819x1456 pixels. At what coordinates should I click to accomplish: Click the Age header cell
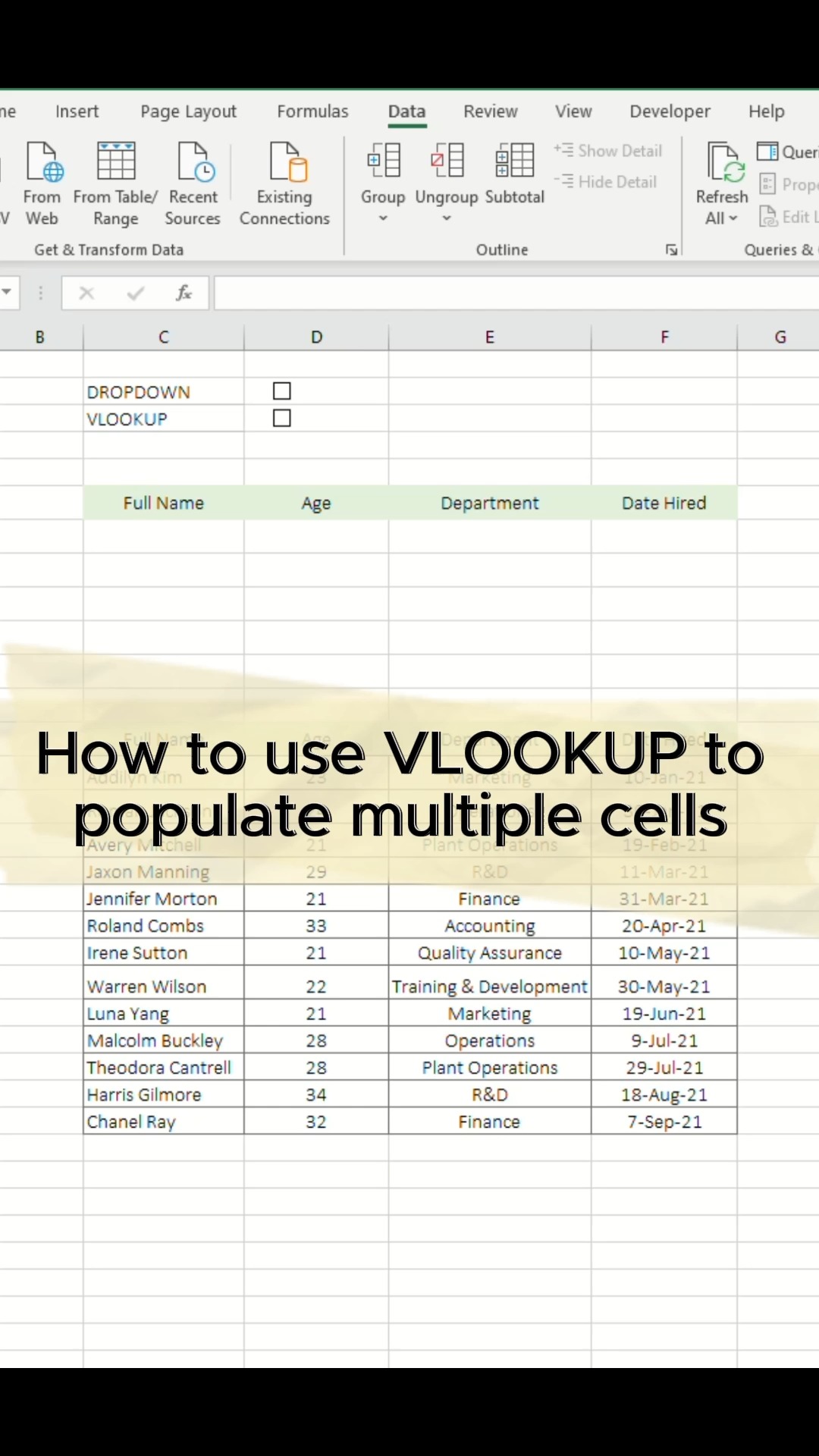[316, 503]
